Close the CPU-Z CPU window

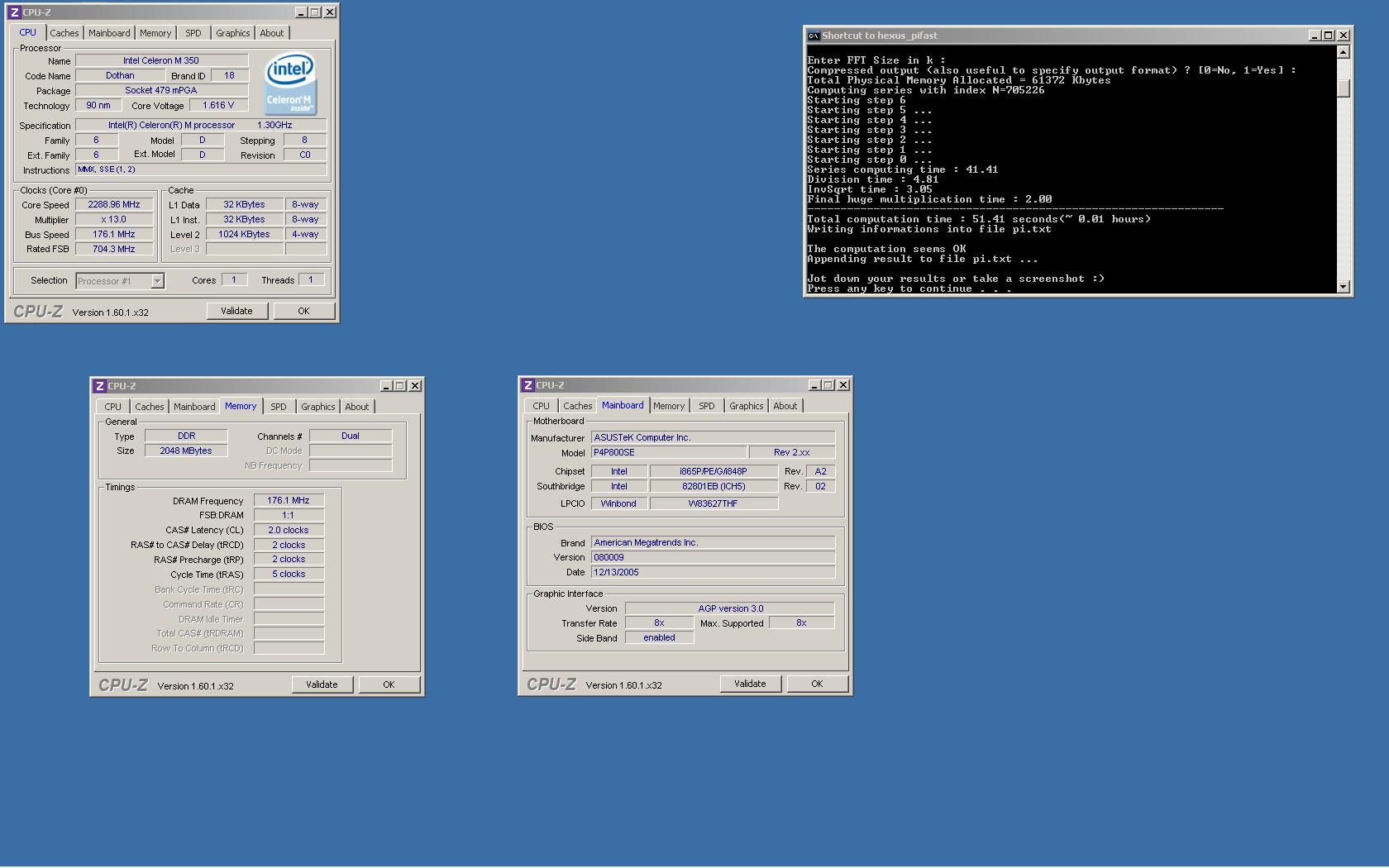click(330, 12)
